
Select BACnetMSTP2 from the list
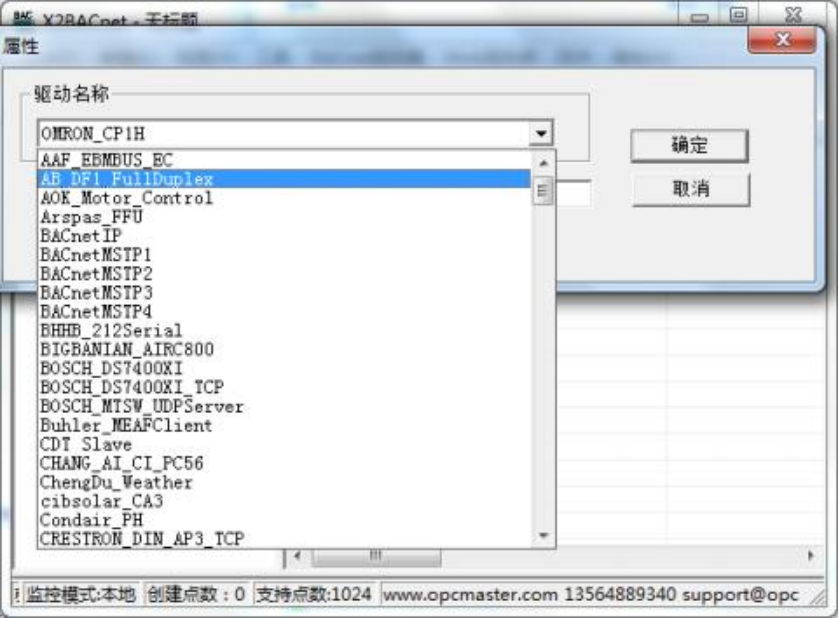284,273
